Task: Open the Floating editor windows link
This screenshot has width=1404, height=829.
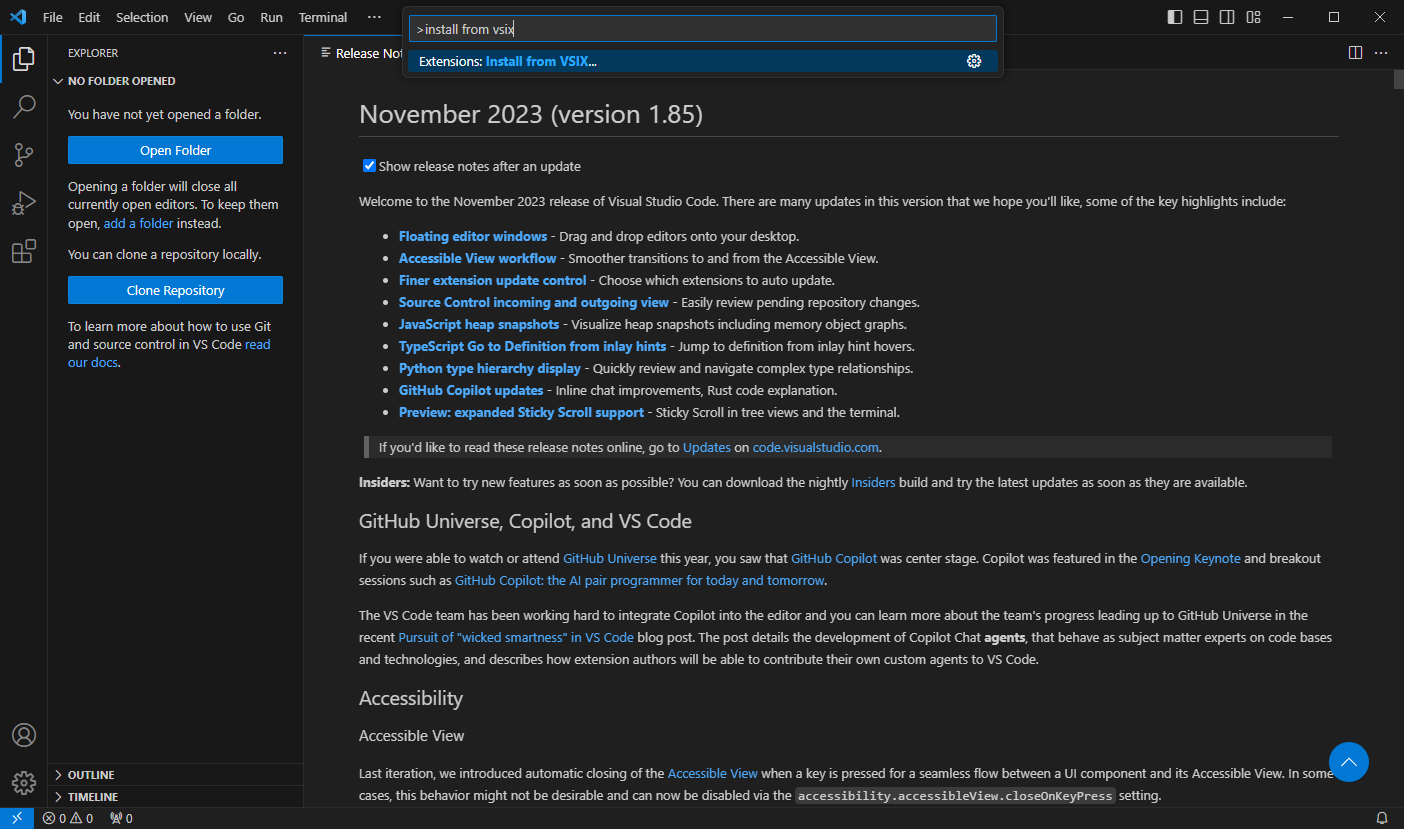Action: click(x=473, y=236)
